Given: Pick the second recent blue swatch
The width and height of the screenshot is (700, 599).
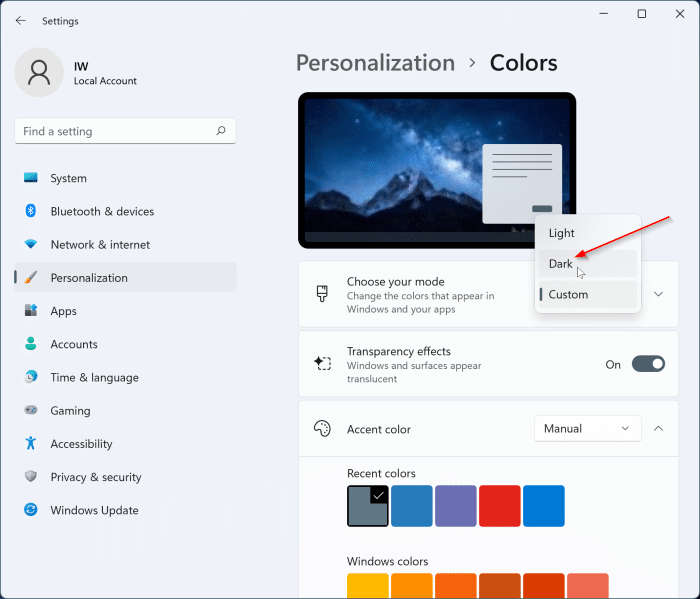Looking at the screenshot, I should [412, 506].
